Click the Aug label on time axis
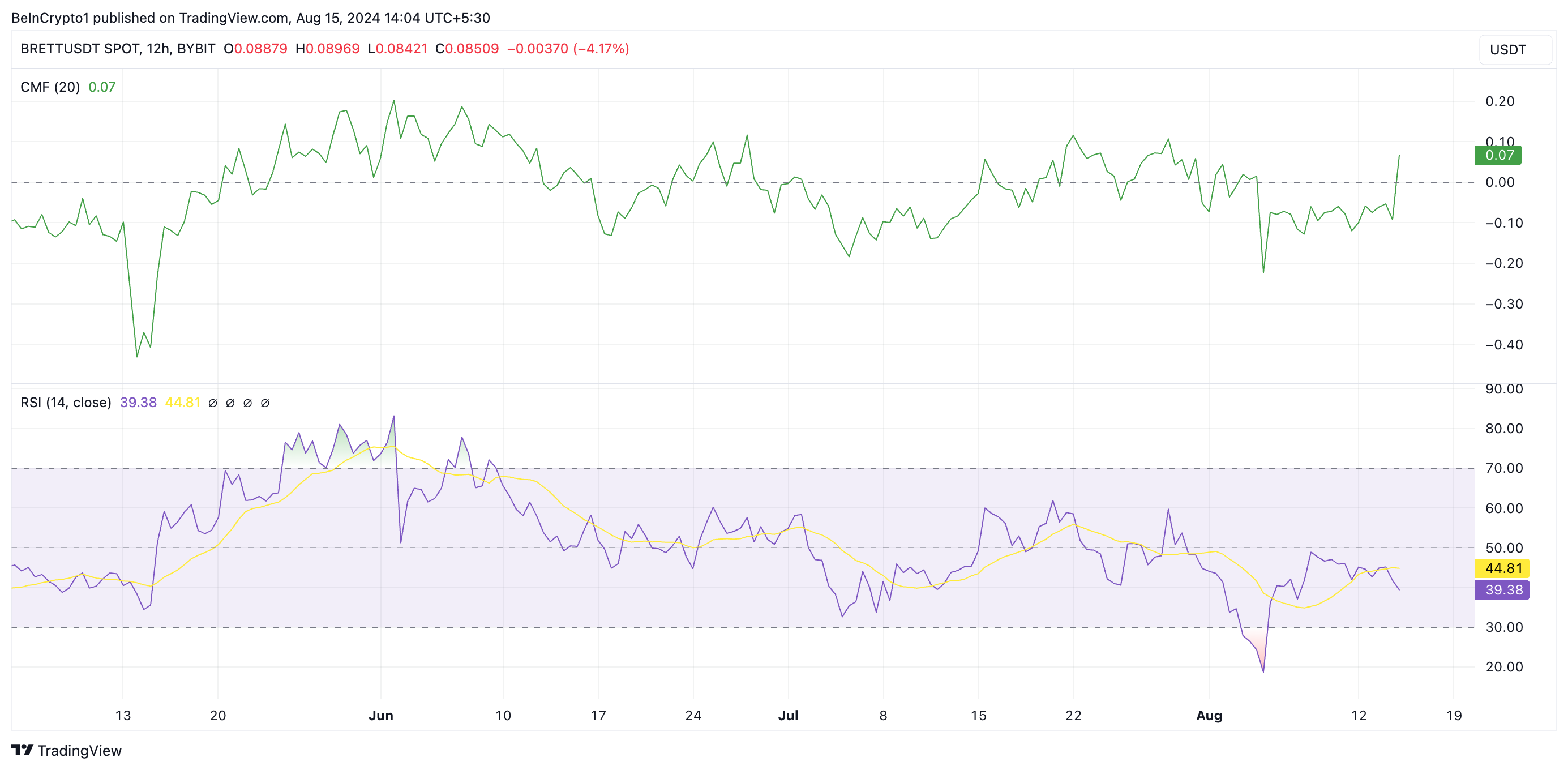Viewport: 1568px width, 770px height. point(1209,715)
